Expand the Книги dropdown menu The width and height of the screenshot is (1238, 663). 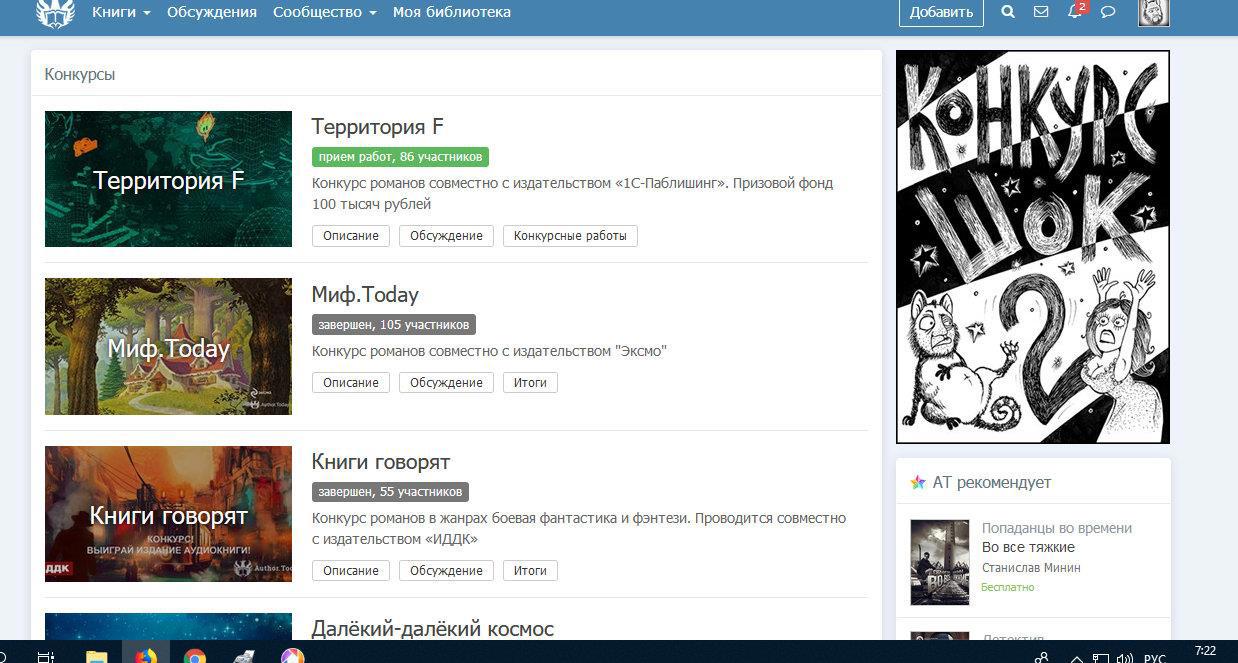tap(121, 12)
